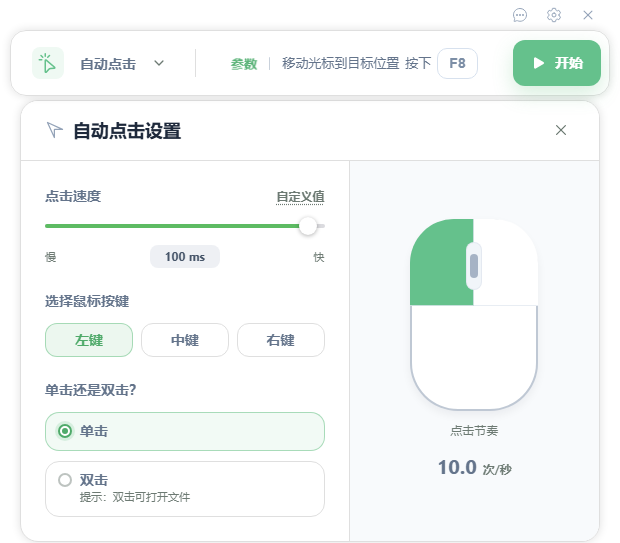Click the mouse scroll wheel illustration

tap(474, 266)
